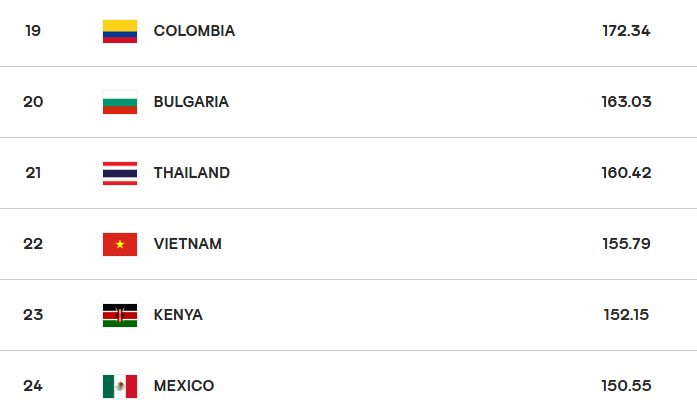Open the MEXICO team name
Screen dimensions: 697x411
pyautogui.click(x=184, y=386)
